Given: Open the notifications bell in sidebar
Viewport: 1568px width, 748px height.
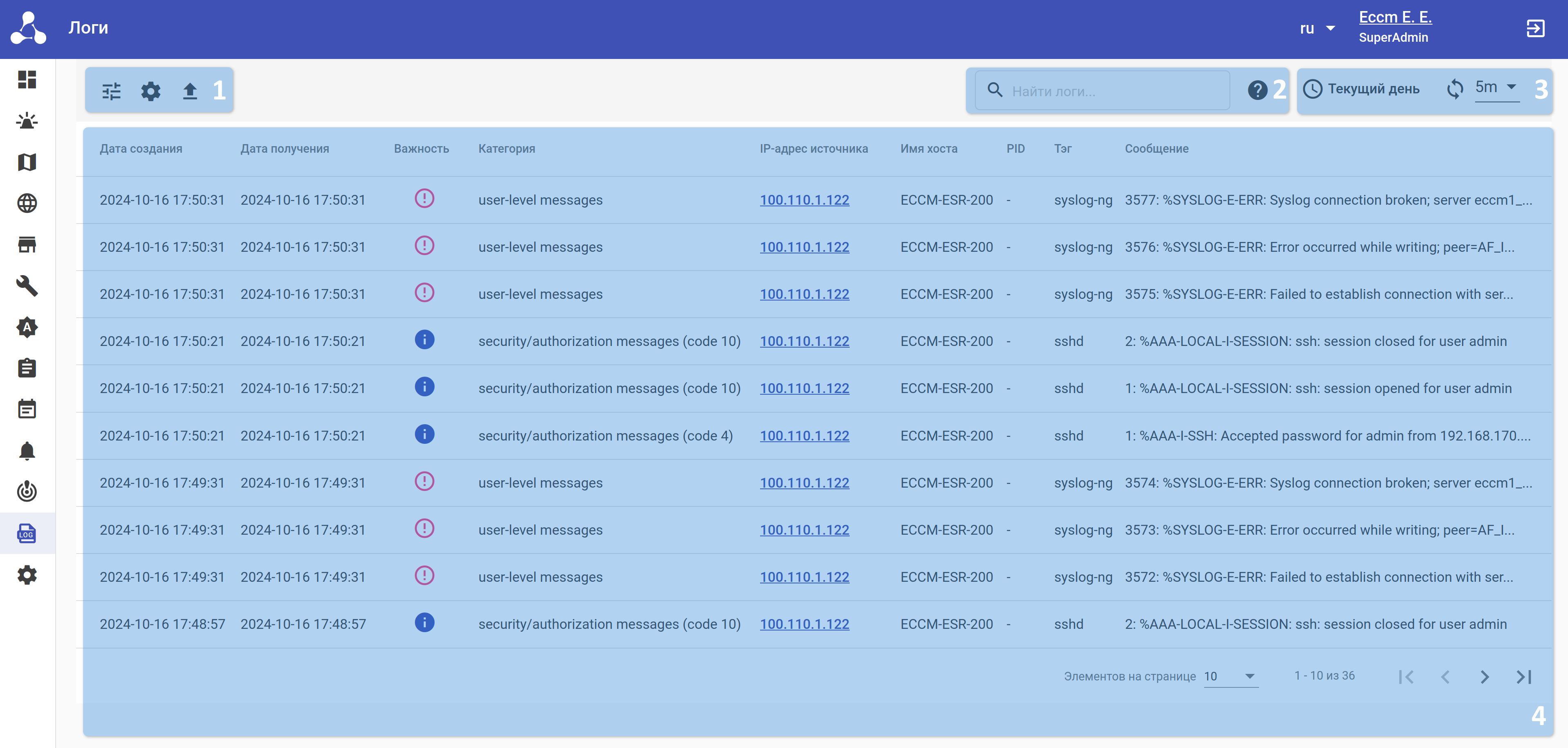Looking at the screenshot, I should (x=27, y=451).
